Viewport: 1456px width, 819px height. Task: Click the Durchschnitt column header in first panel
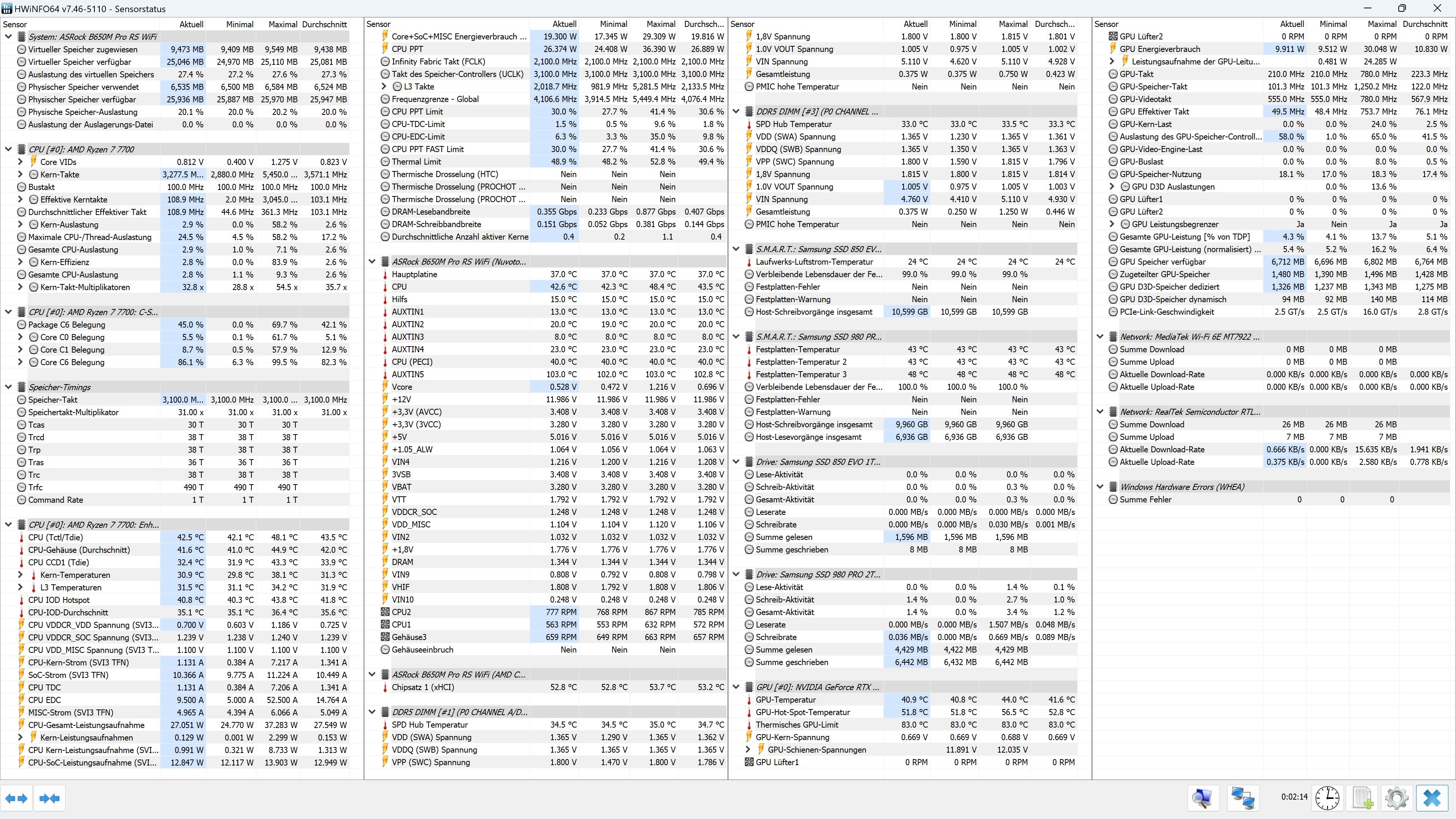point(325,24)
